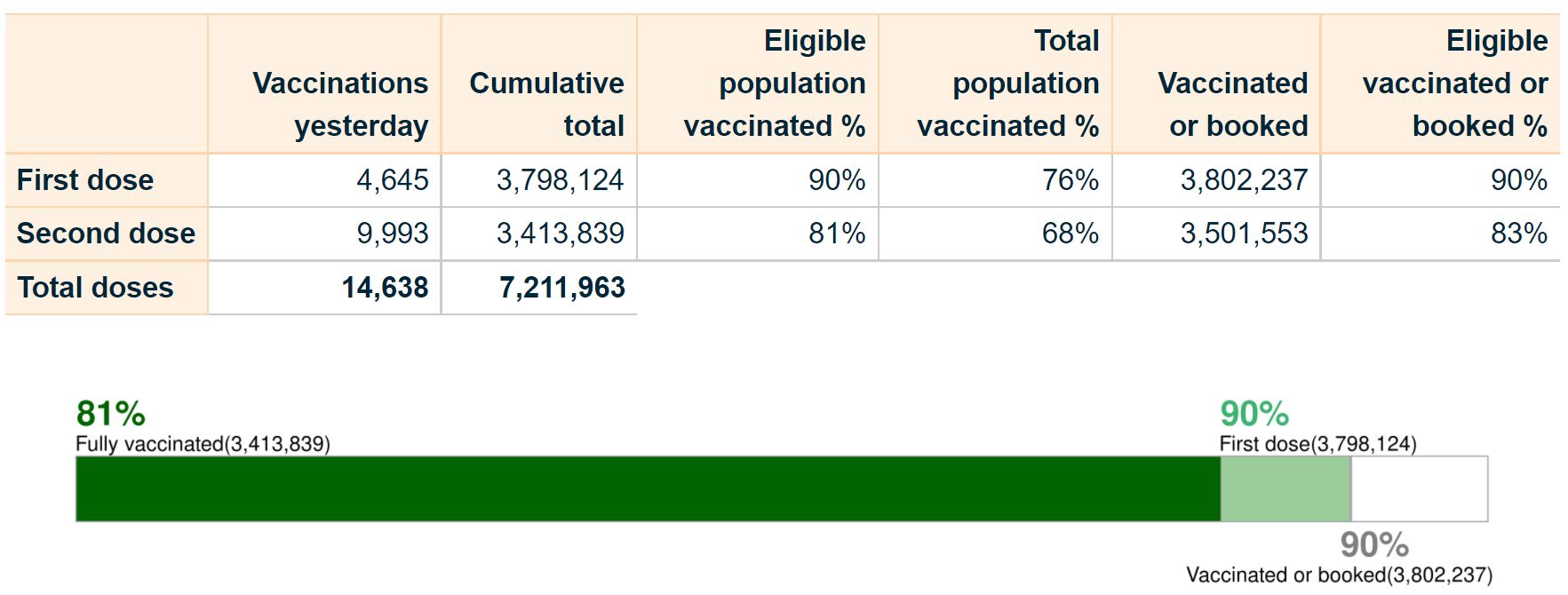Select the Total doses row header
The width and height of the screenshot is (1568, 595).
click(95, 288)
